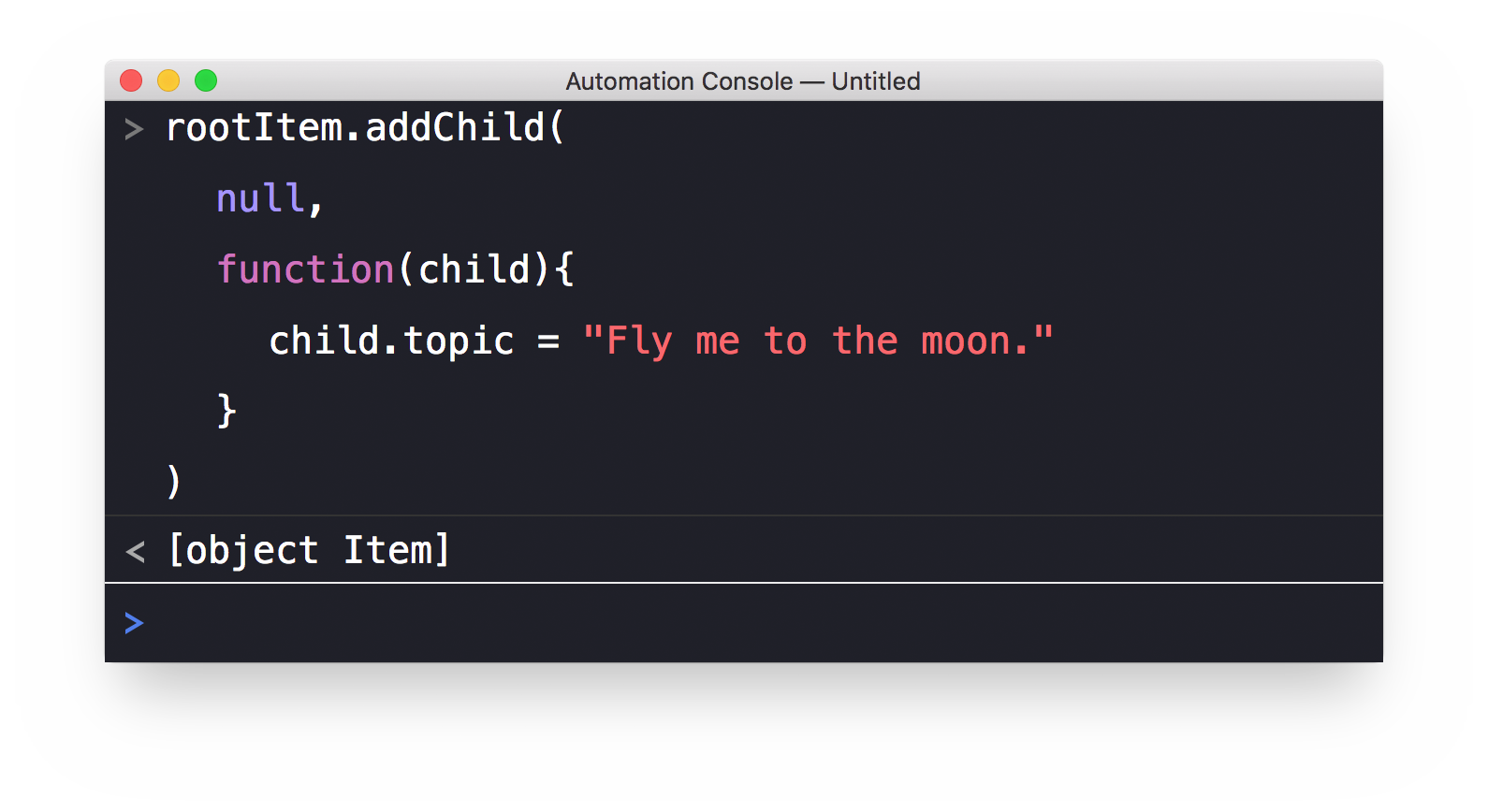Click the gray prompt arrow before rootItem
The image size is (1488, 812).
pos(134,129)
